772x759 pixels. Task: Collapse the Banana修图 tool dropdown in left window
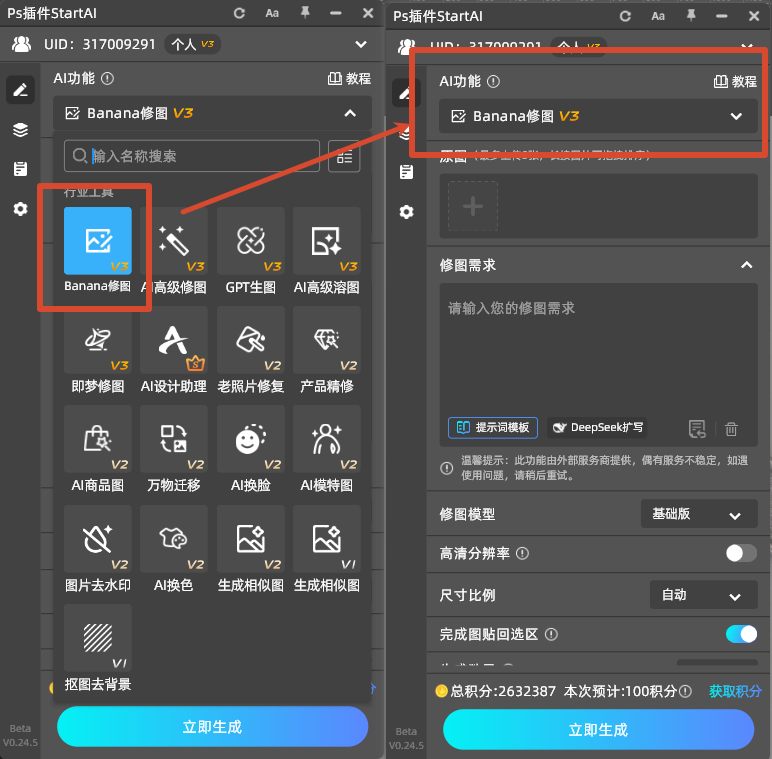pyautogui.click(x=350, y=114)
